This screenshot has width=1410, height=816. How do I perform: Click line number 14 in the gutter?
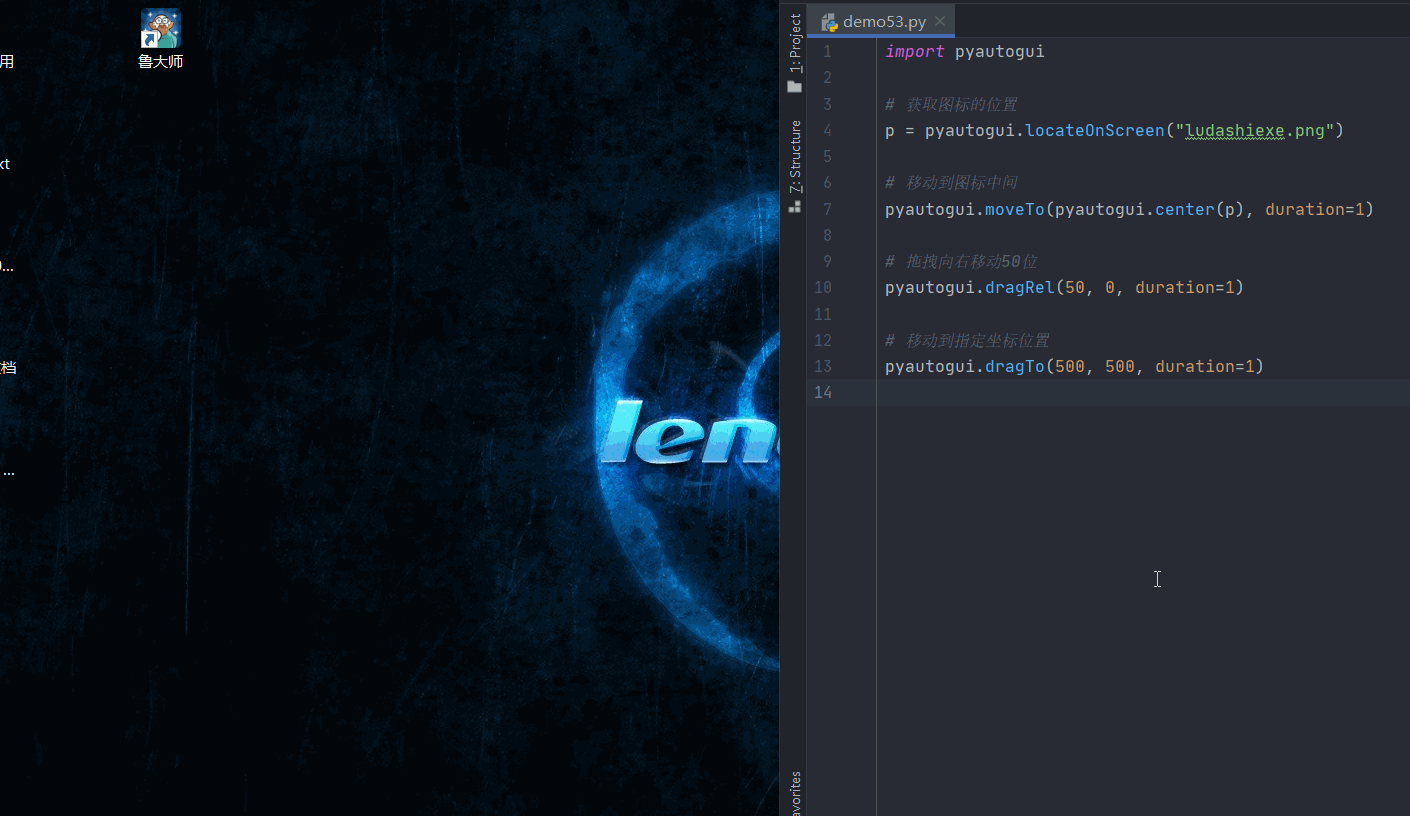tap(823, 392)
